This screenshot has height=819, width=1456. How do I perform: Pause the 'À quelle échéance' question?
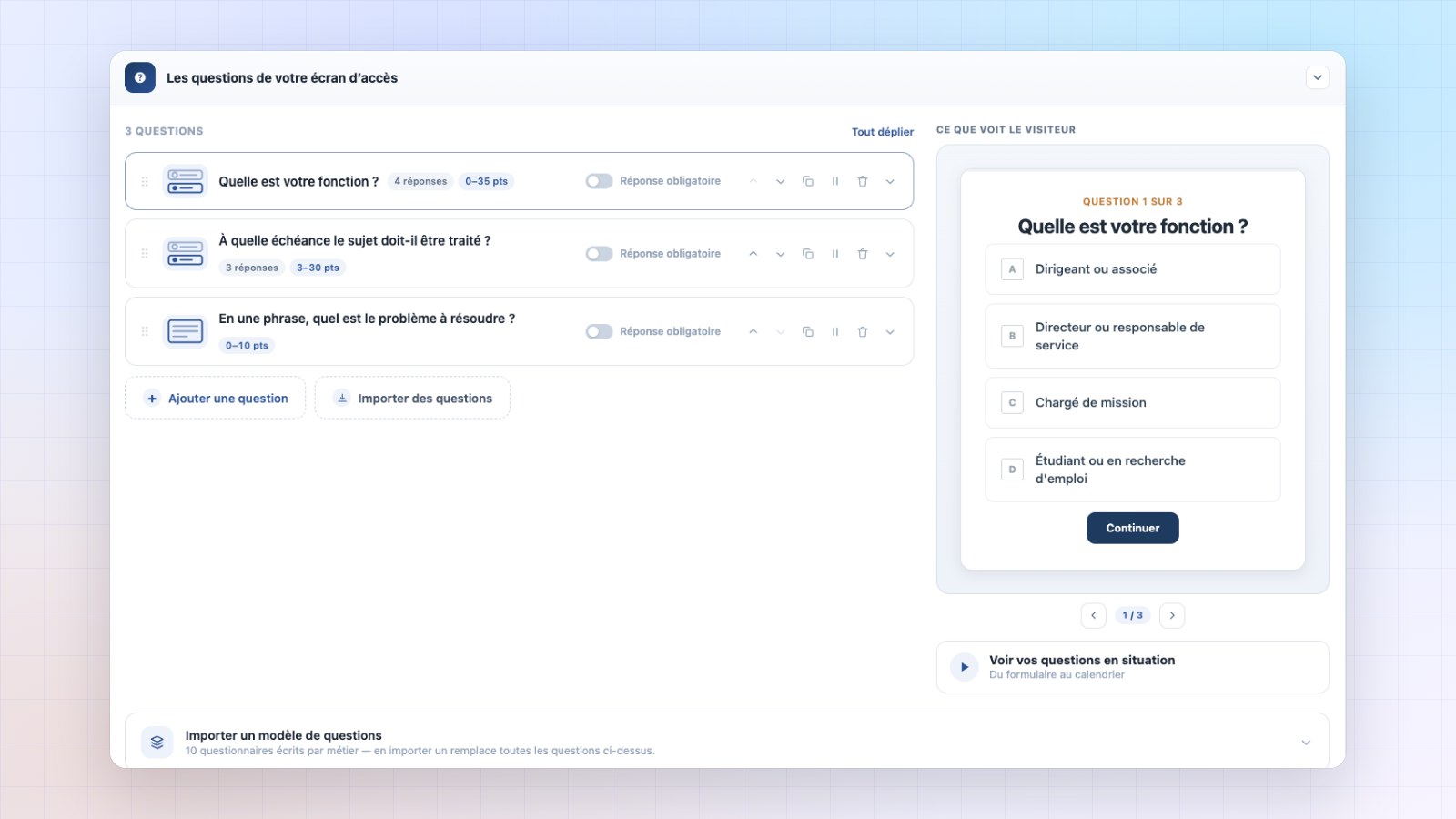(x=834, y=254)
